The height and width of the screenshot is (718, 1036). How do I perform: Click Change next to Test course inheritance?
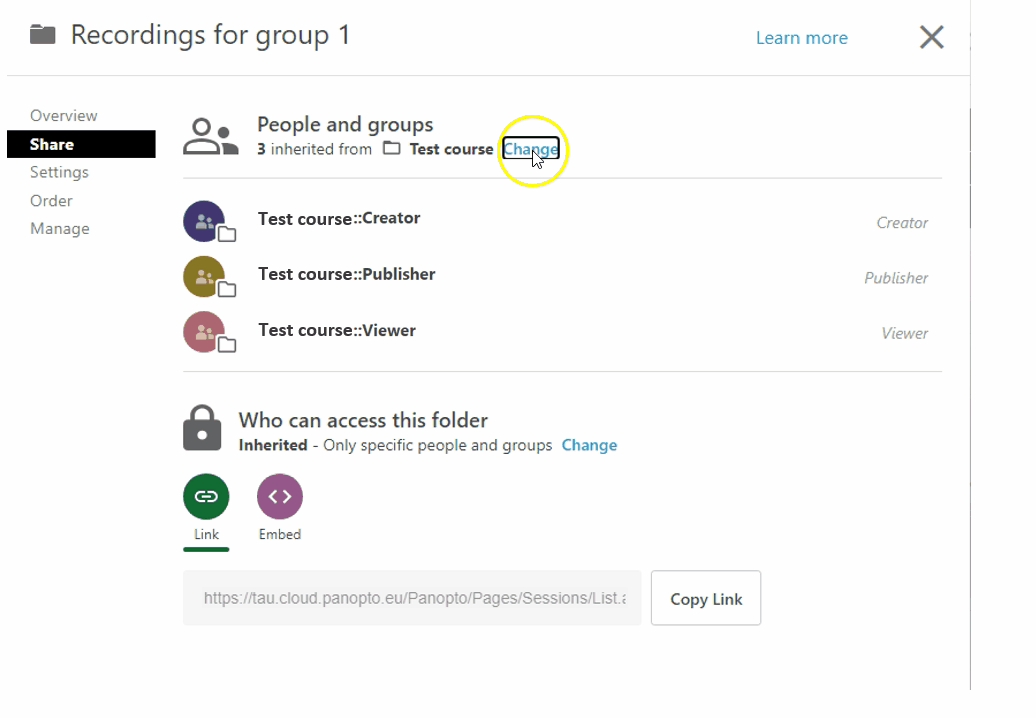[531, 149]
